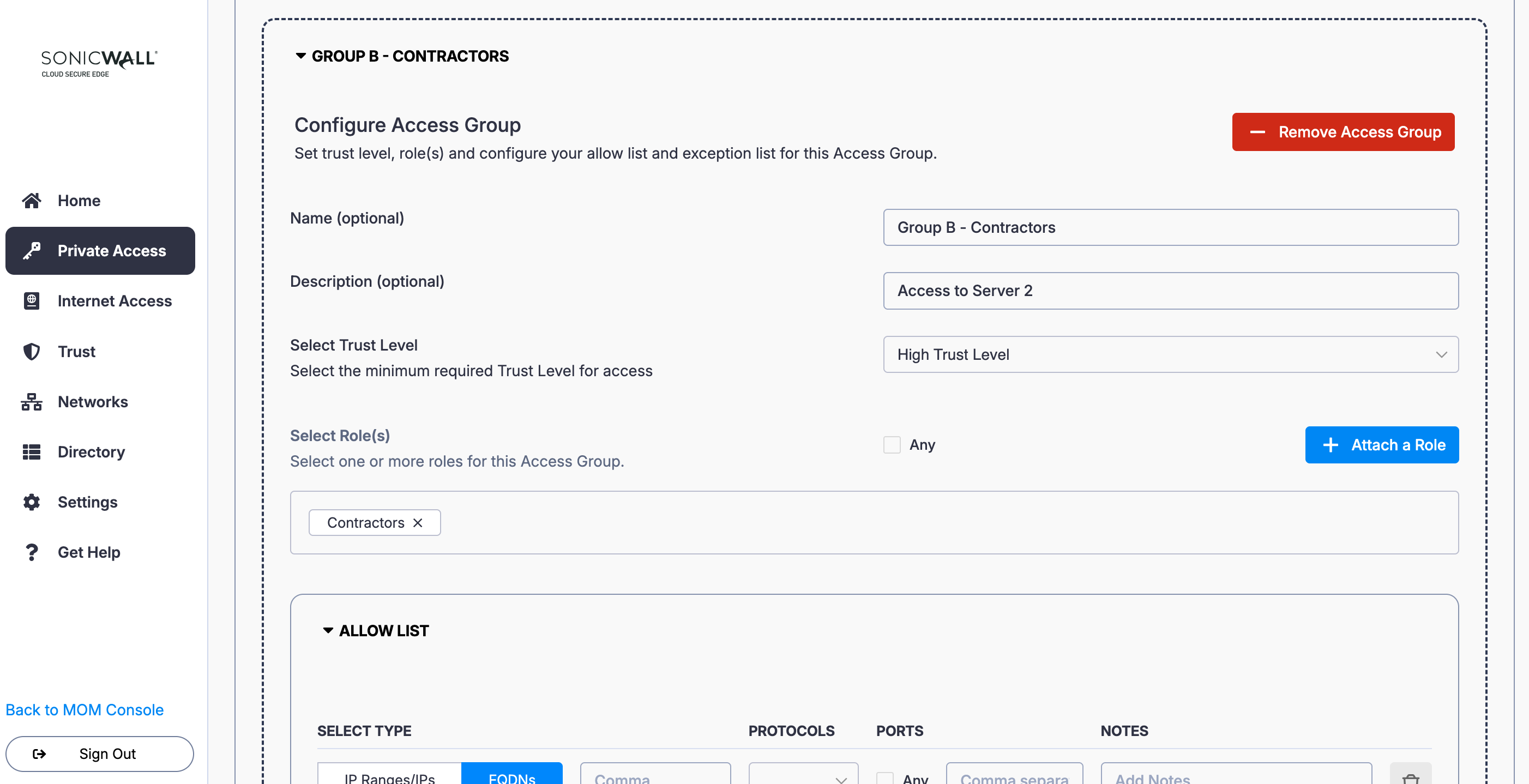Delete allow list row with trash icon
Viewport: 1529px width, 784px height.
[x=1410, y=777]
